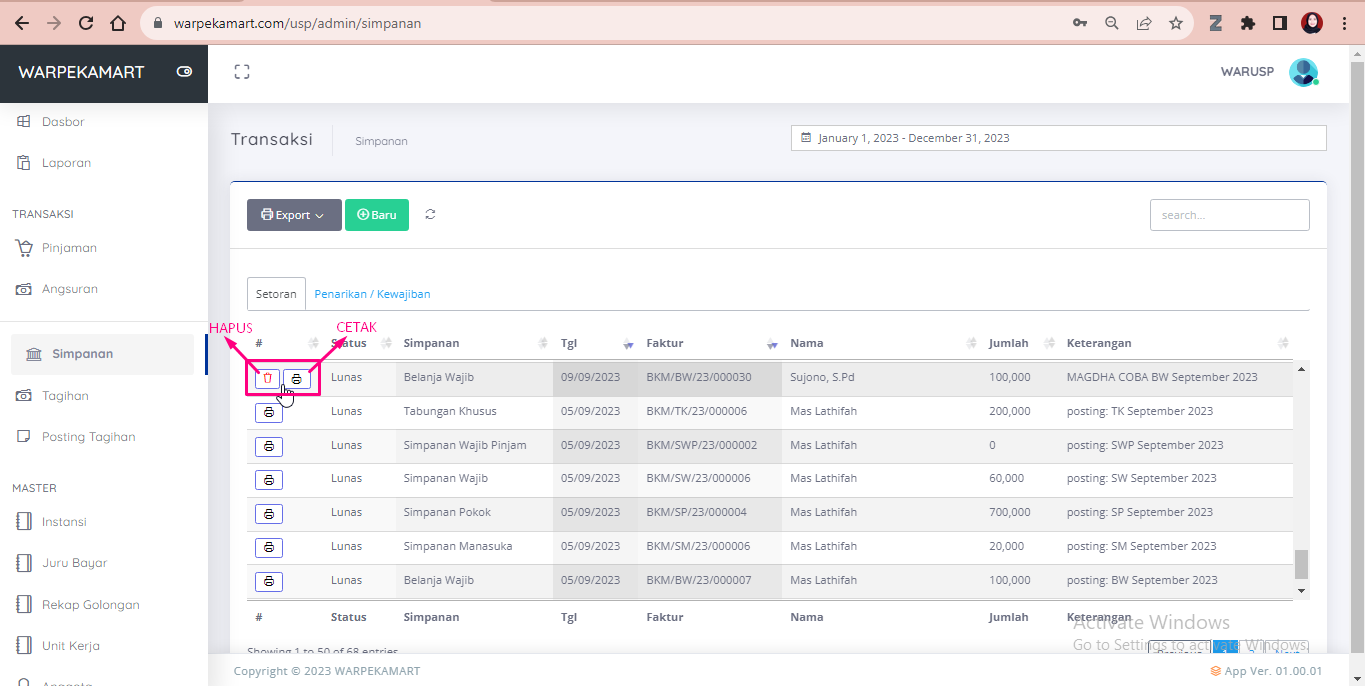Open the Z extension icon
The width and height of the screenshot is (1365, 686).
coord(1216,23)
